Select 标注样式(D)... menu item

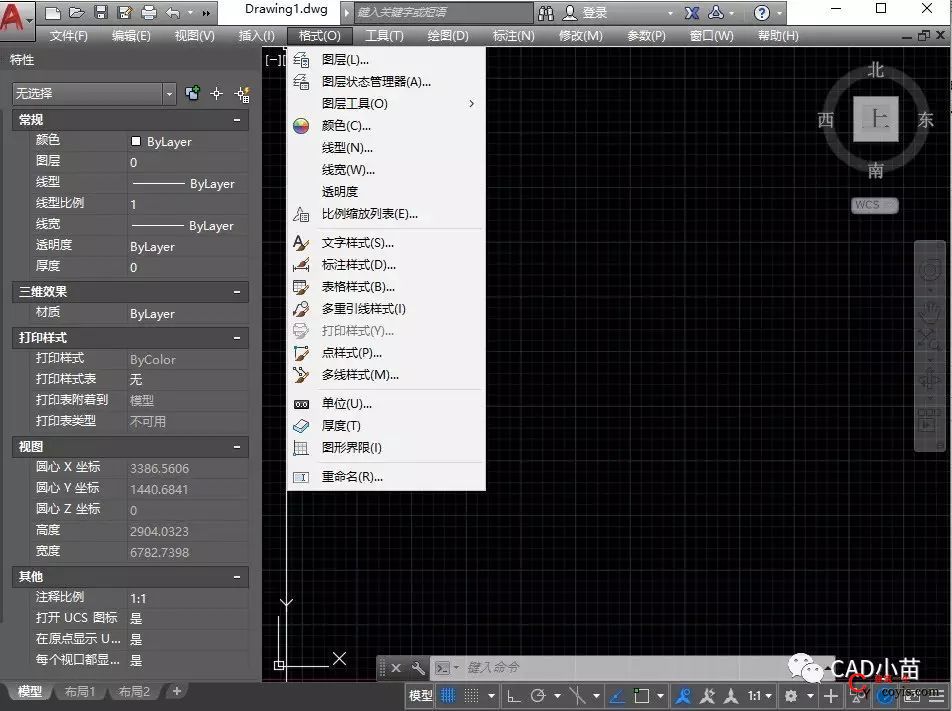pyautogui.click(x=386, y=265)
